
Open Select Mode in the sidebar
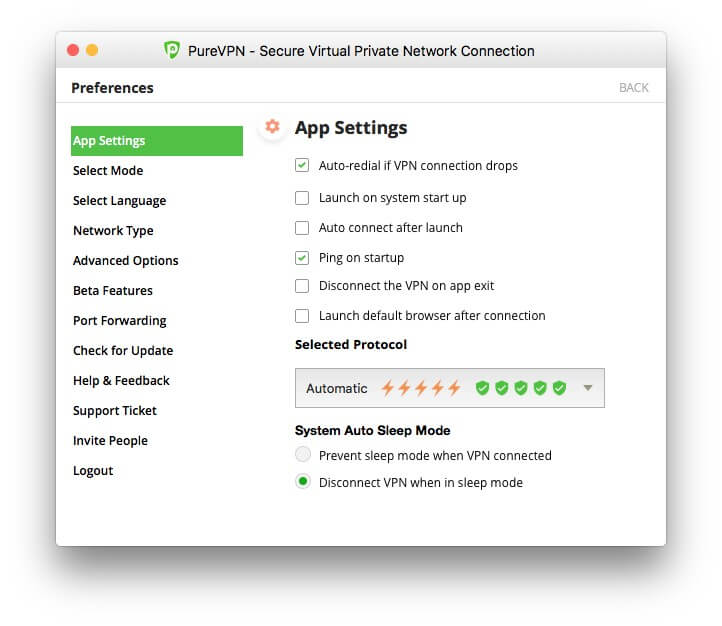pos(108,171)
